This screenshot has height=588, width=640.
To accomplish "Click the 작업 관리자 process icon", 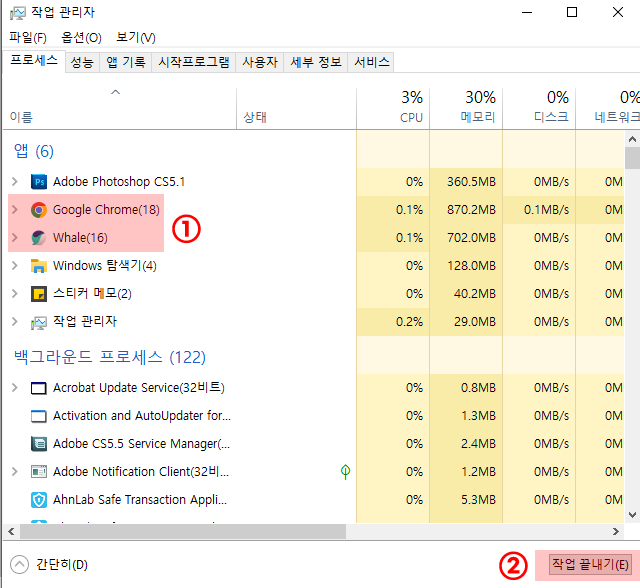I will [x=39, y=322].
